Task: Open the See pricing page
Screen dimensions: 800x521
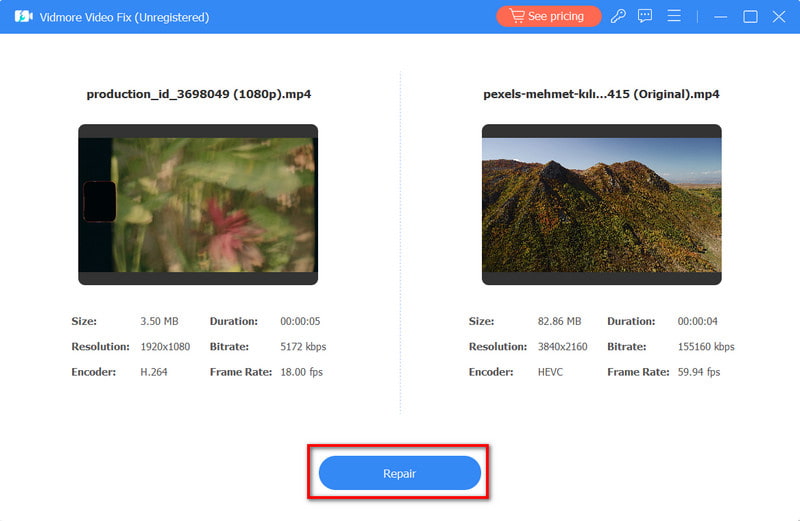Action: [x=549, y=17]
